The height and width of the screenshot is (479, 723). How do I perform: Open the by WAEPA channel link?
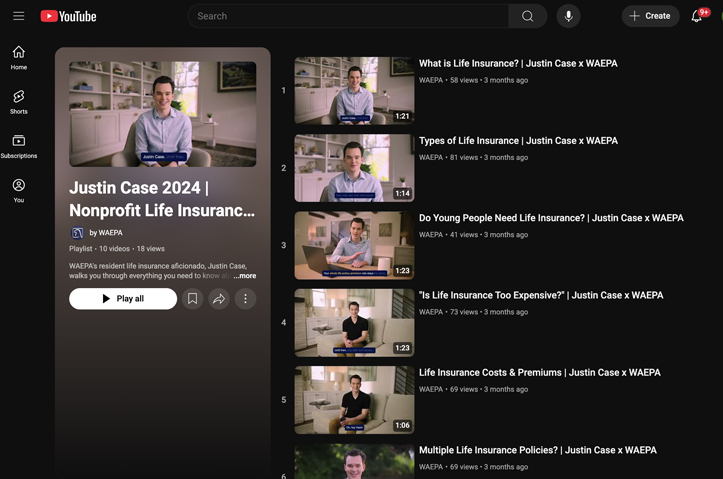[106, 233]
